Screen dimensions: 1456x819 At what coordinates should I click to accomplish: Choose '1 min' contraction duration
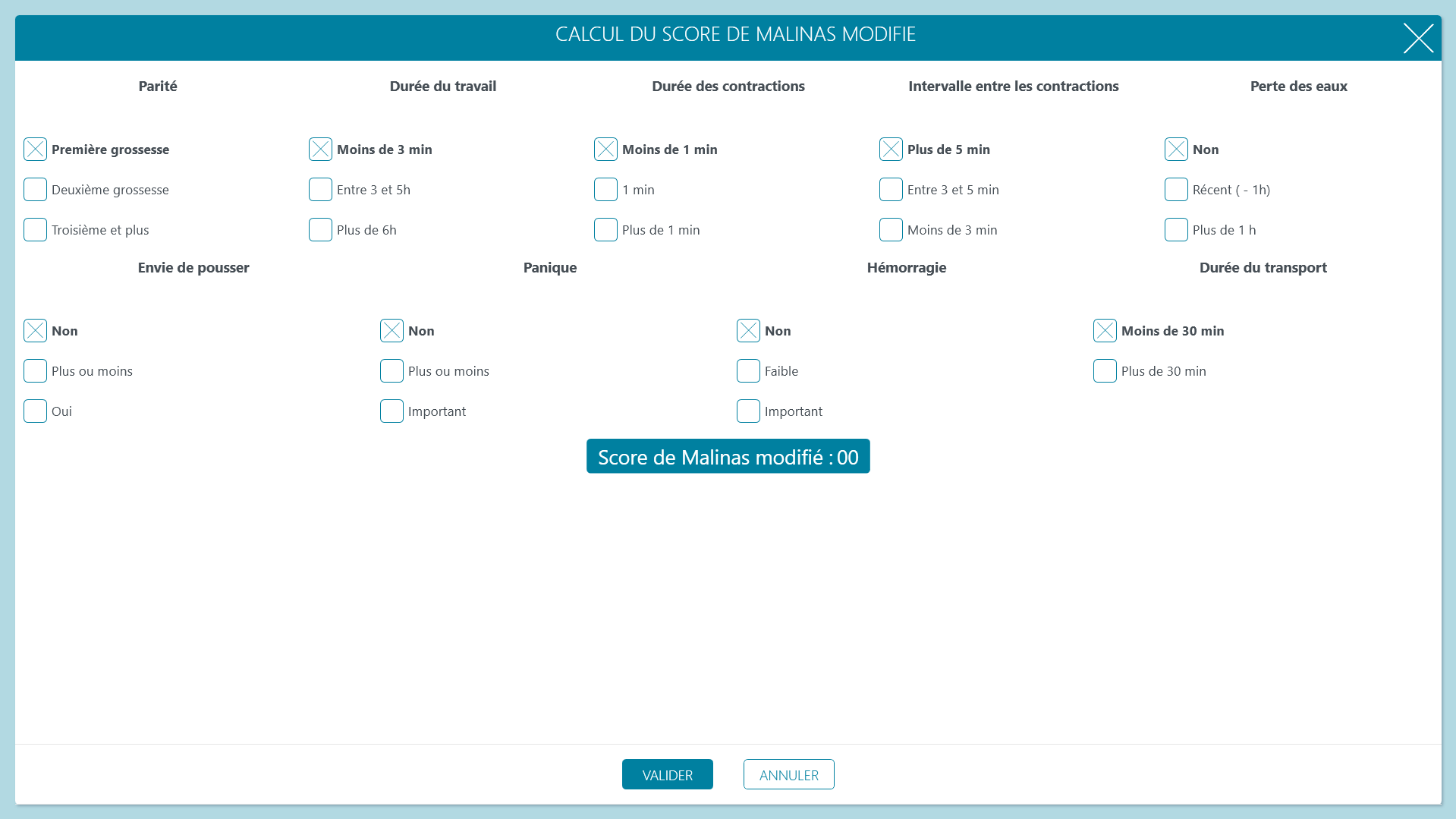[605, 190]
